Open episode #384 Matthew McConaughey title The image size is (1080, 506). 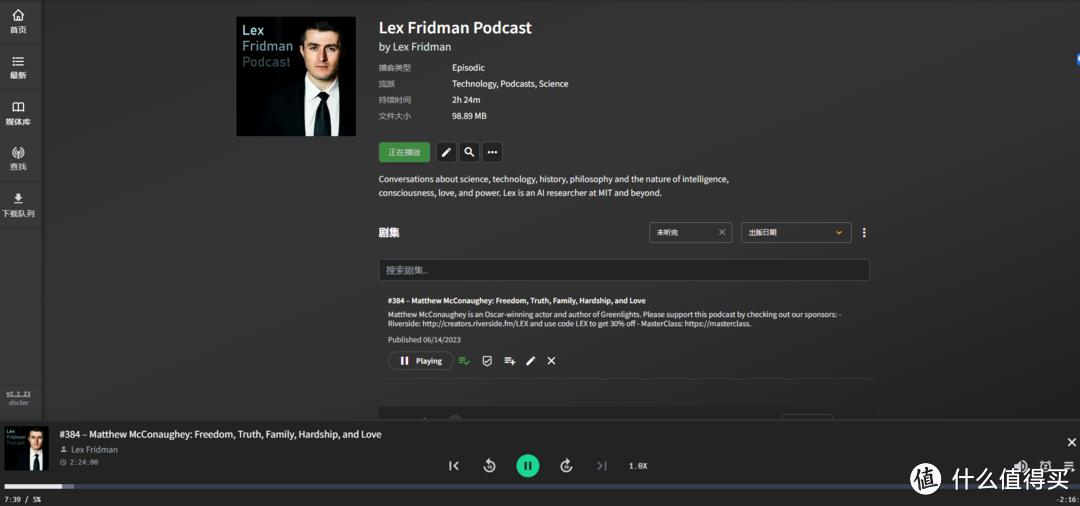517,301
